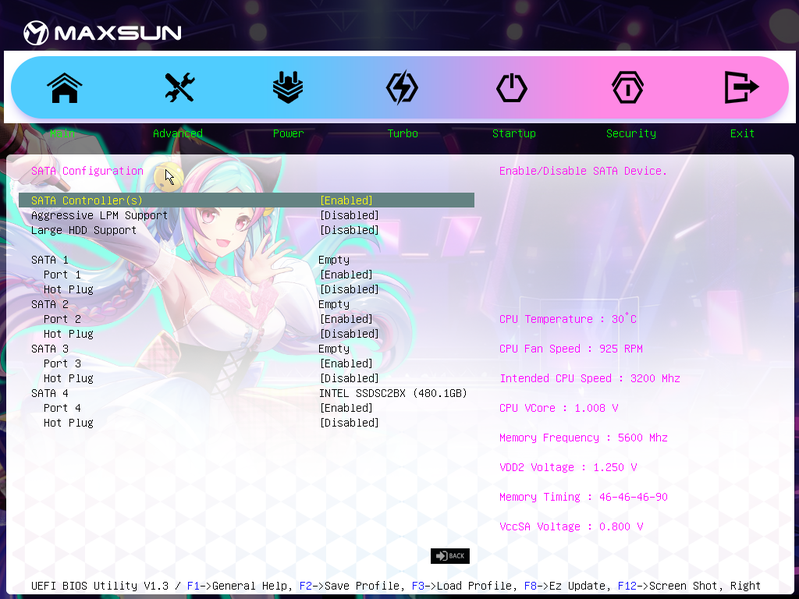Click the SATA 4 label

tap(49, 393)
